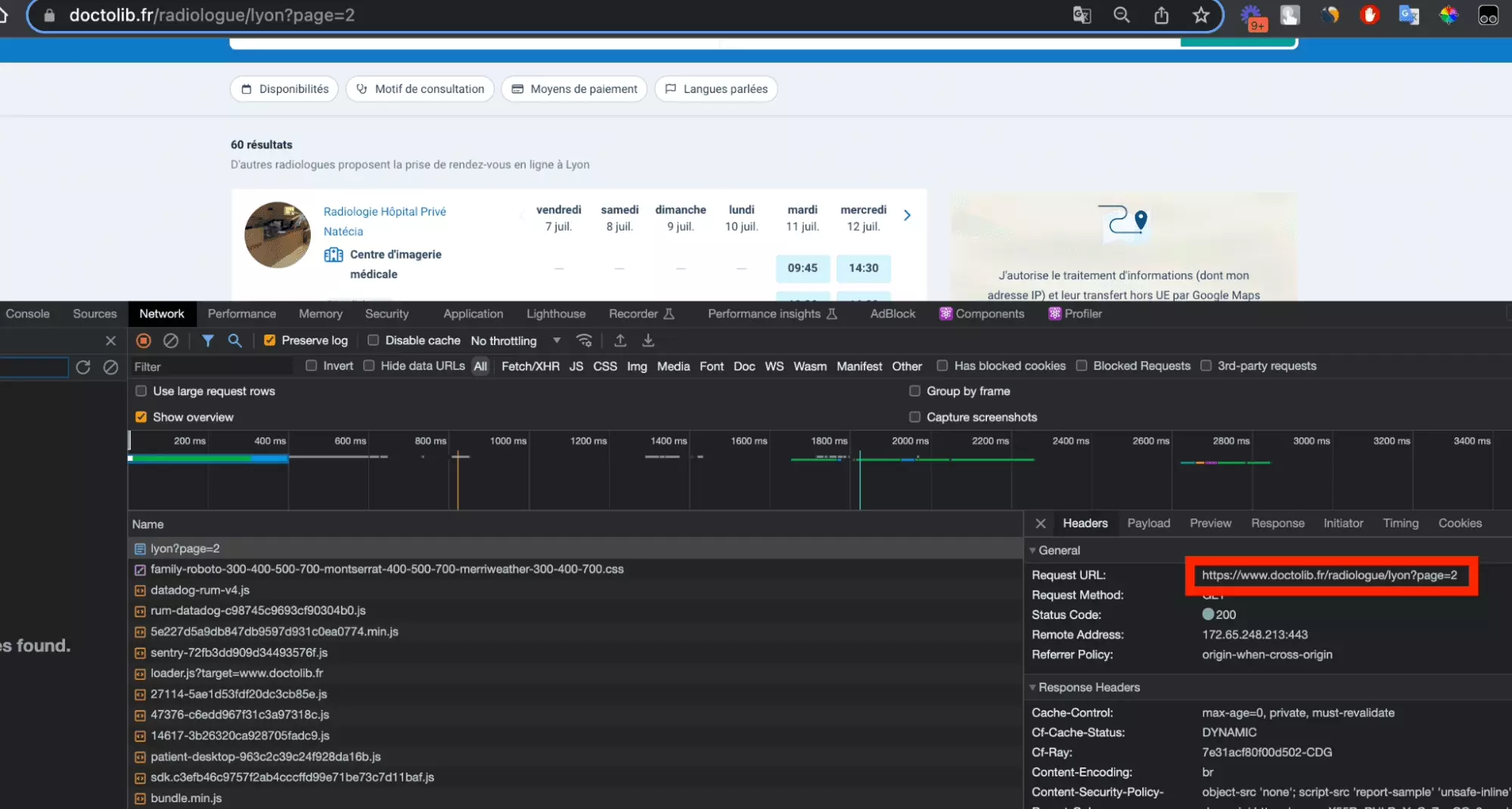Click the network Filter text field
Viewport: 1512px width, 809px height.
212,367
